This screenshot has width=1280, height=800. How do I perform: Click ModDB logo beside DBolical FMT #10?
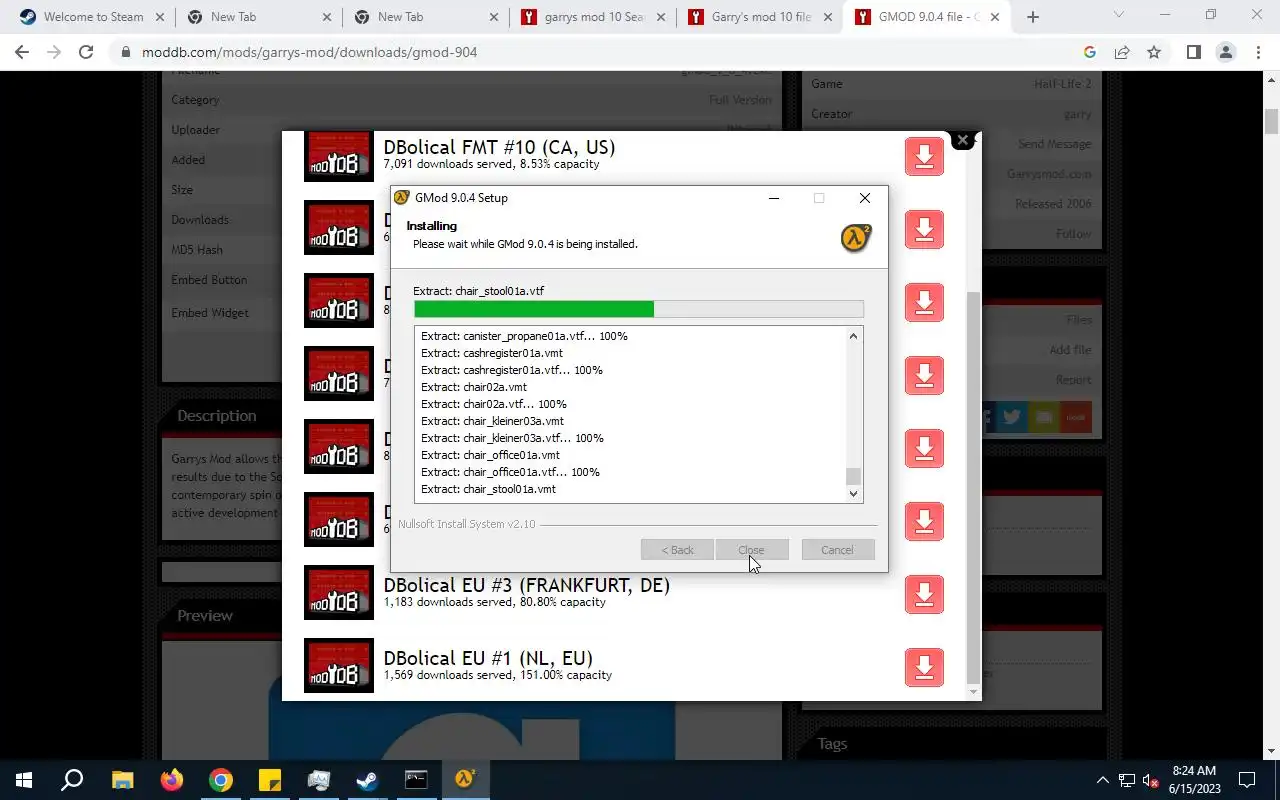coord(339,157)
